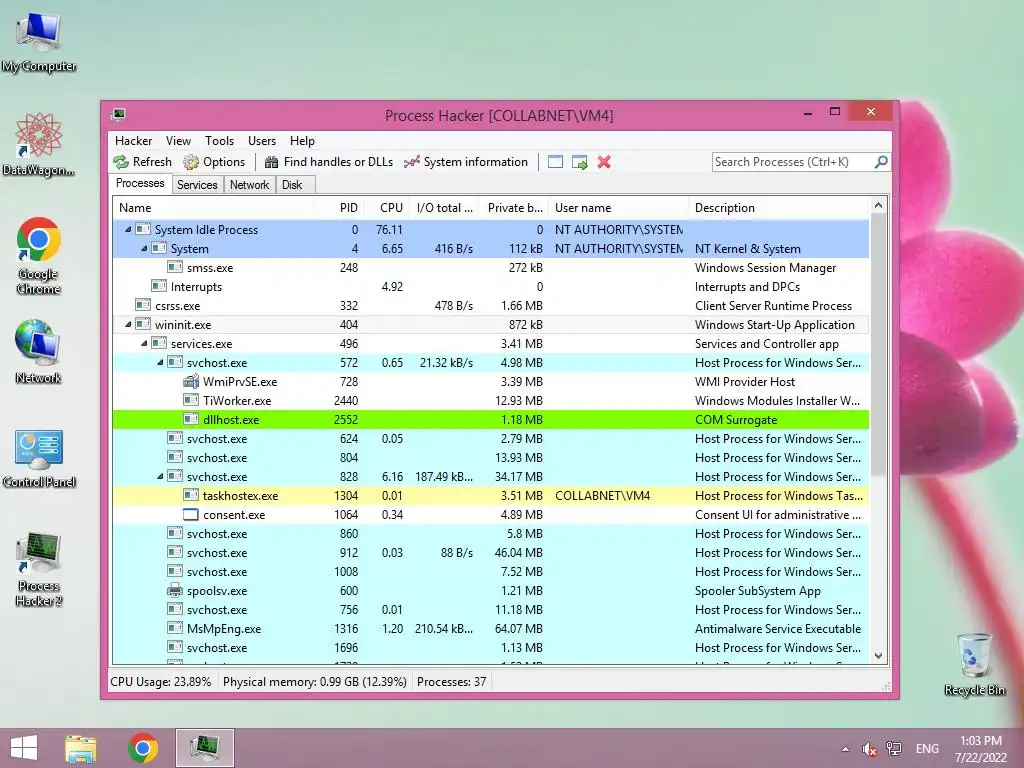This screenshot has width=1024, height=768.
Task: Sort by I/O total column header
Action: click(x=443, y=208)
